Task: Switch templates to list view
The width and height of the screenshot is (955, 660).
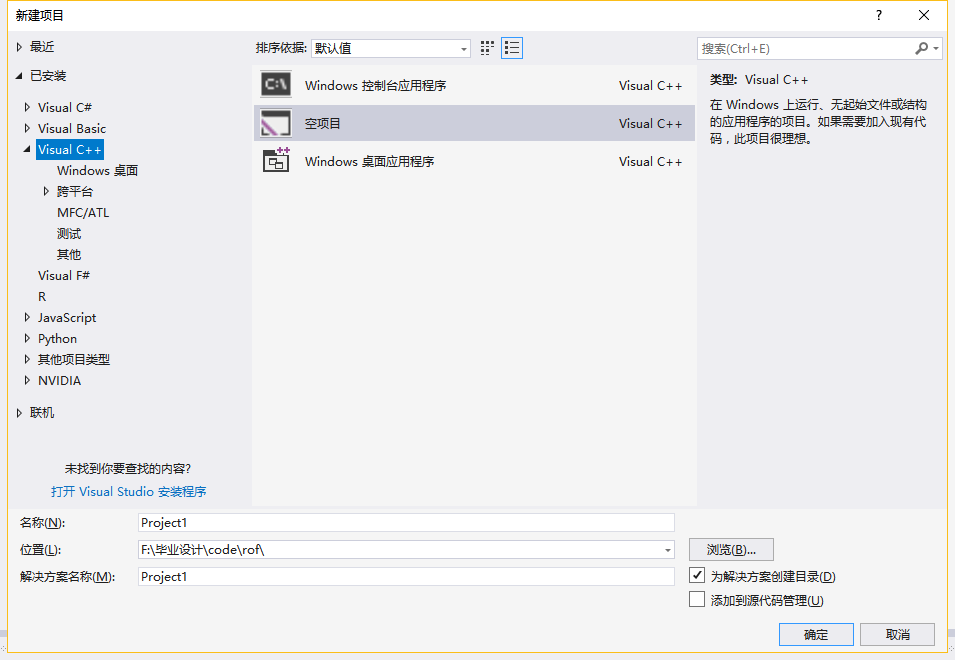Action: (x=512, y=47)
